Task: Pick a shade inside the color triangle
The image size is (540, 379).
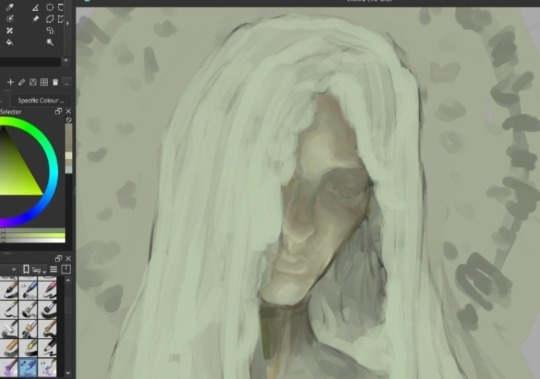Action: (17, 172)
